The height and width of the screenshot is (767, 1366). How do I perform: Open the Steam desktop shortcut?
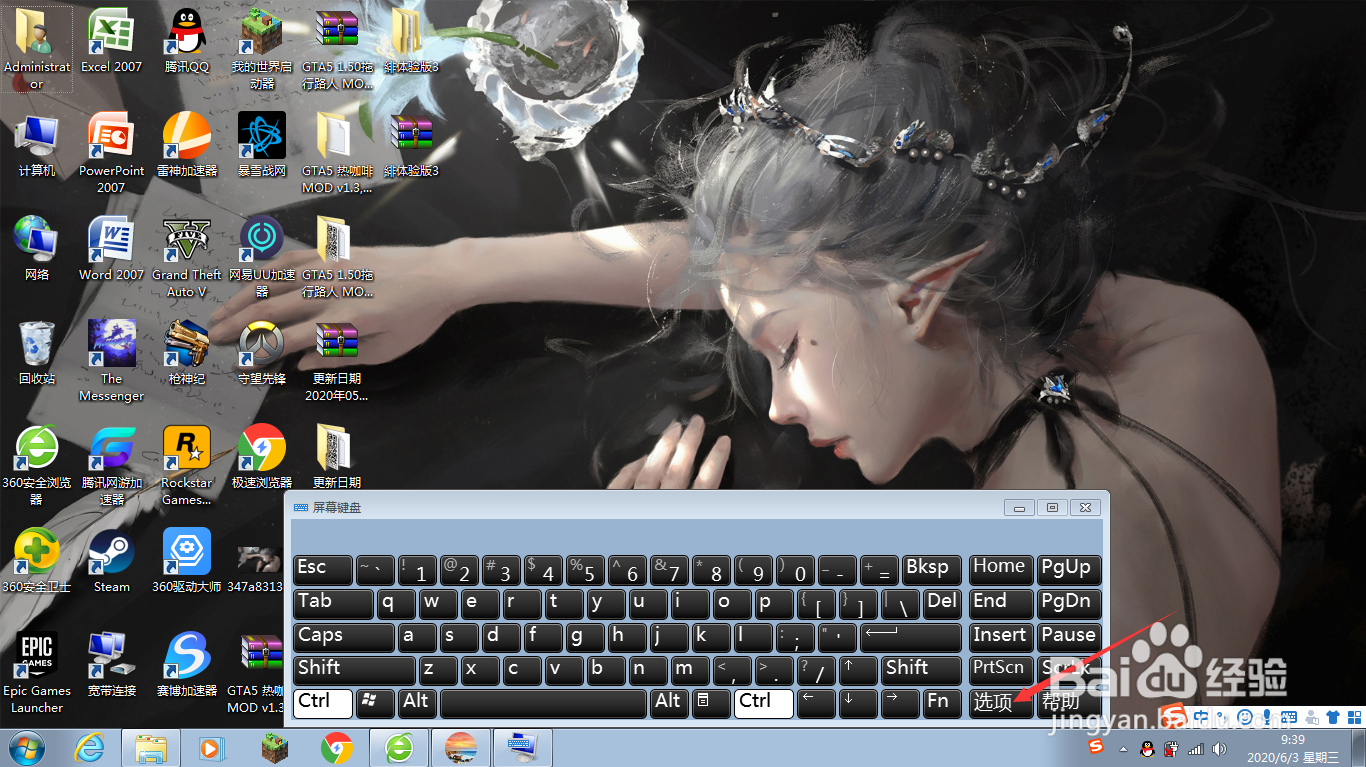tap(111, 560)
